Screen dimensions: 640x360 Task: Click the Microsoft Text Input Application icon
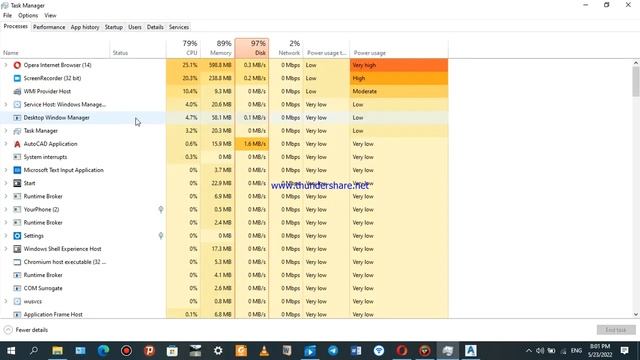17,170
